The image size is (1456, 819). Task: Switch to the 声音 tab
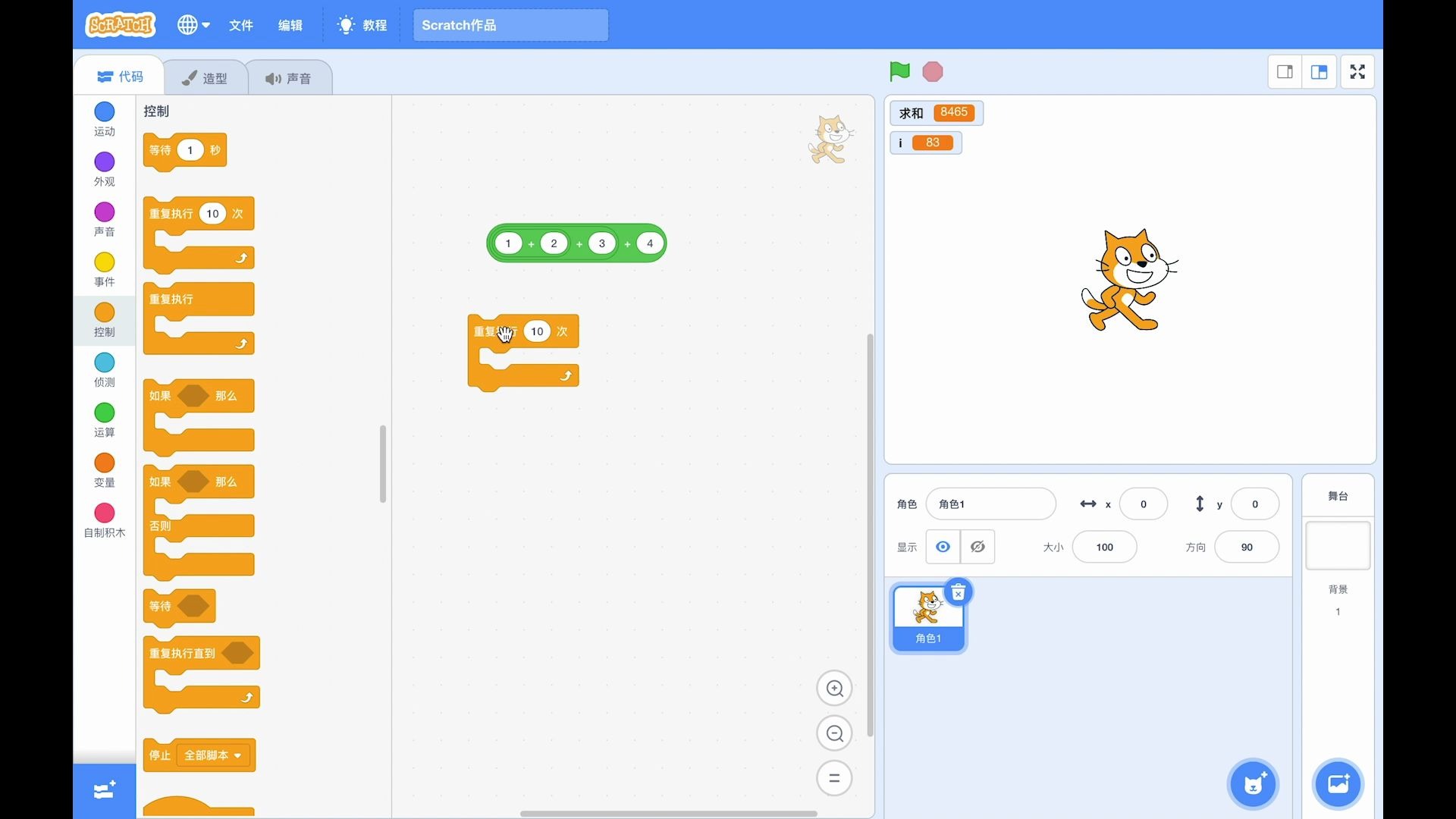coord(289,78)
